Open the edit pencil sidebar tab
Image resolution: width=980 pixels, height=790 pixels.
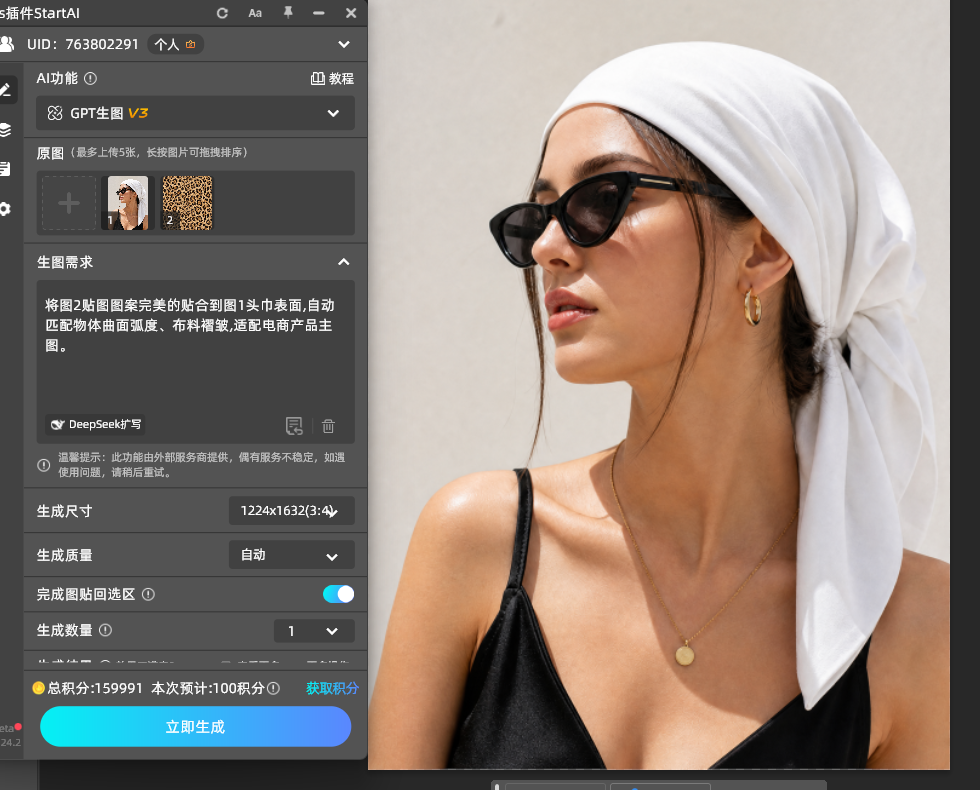point(6,90)
